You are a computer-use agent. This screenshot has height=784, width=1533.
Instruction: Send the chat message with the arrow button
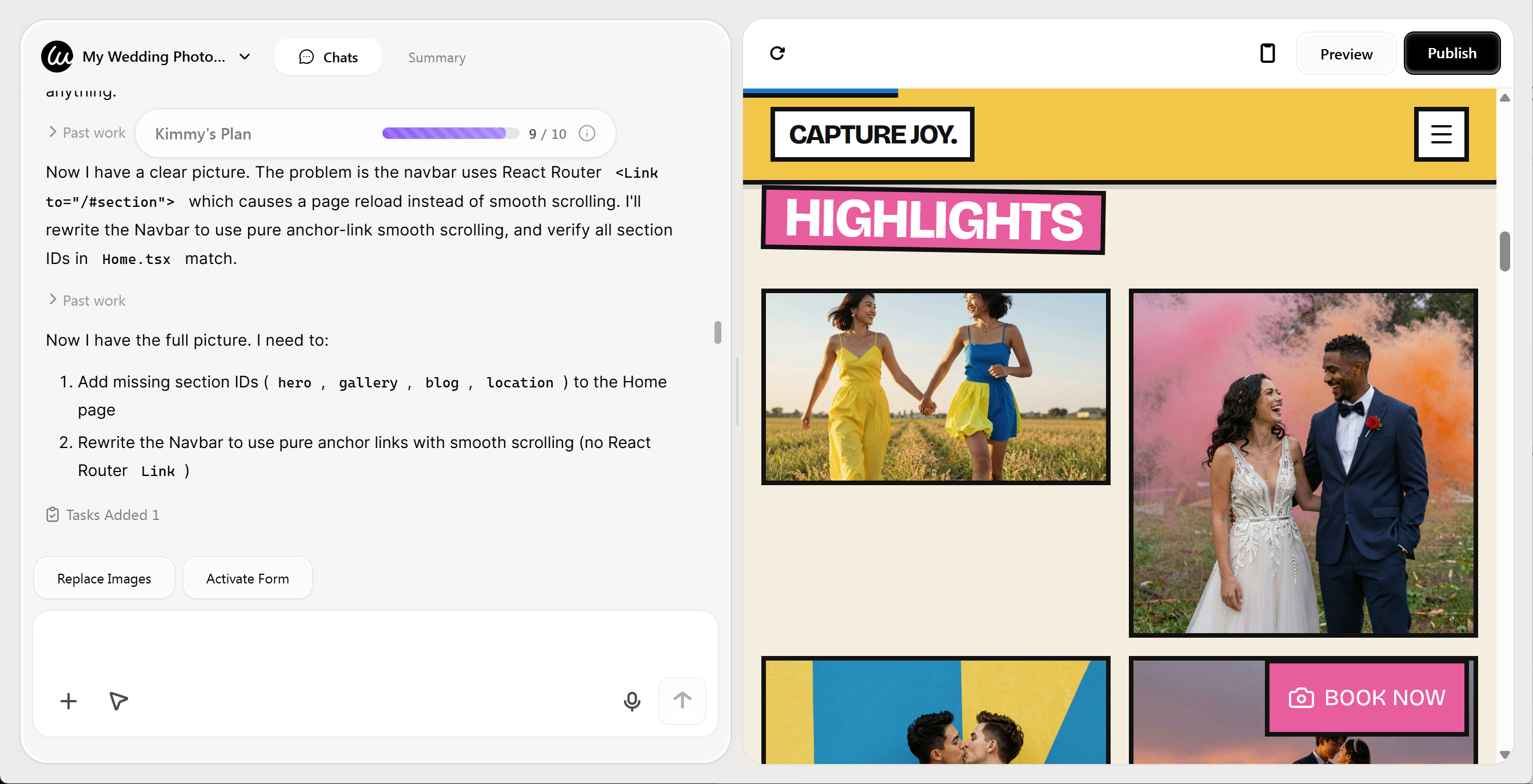[x=682, y=700]
